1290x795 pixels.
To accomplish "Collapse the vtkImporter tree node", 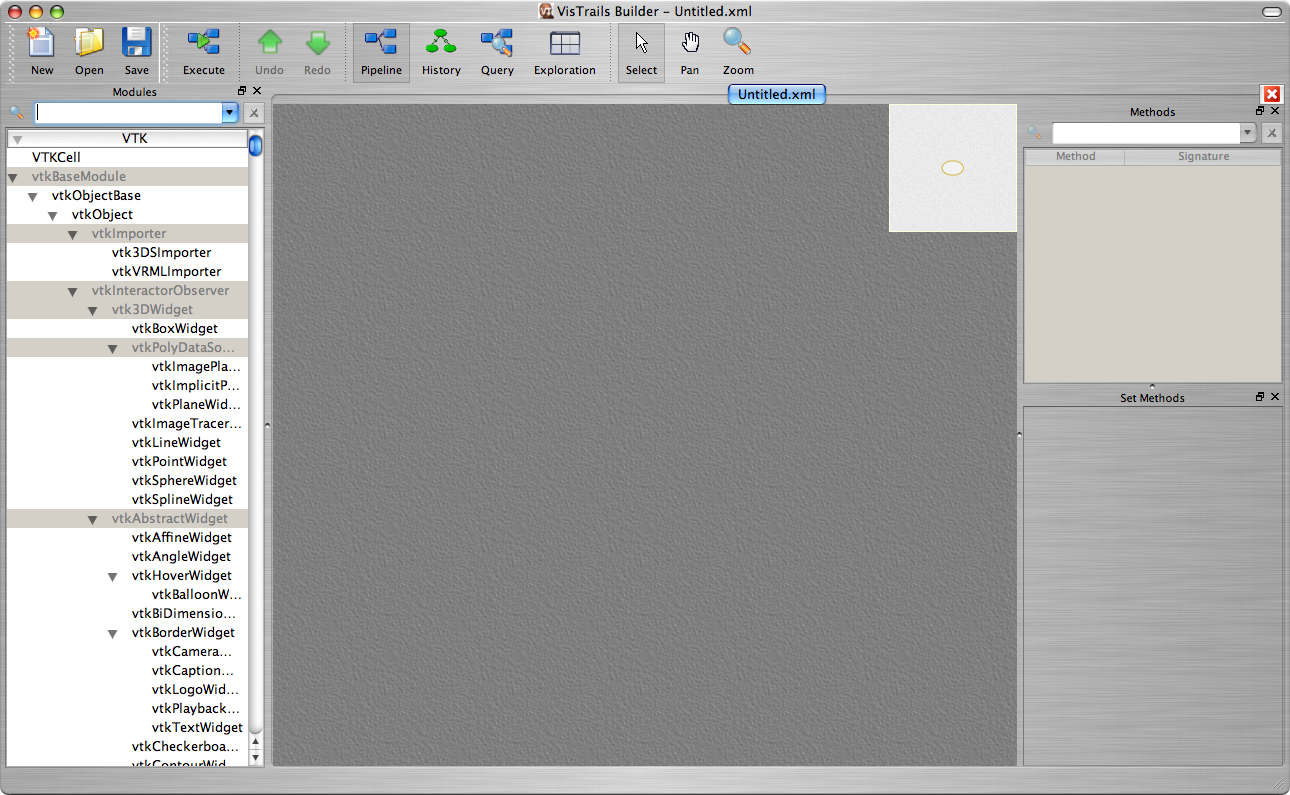I will click(x=73, y=235).
